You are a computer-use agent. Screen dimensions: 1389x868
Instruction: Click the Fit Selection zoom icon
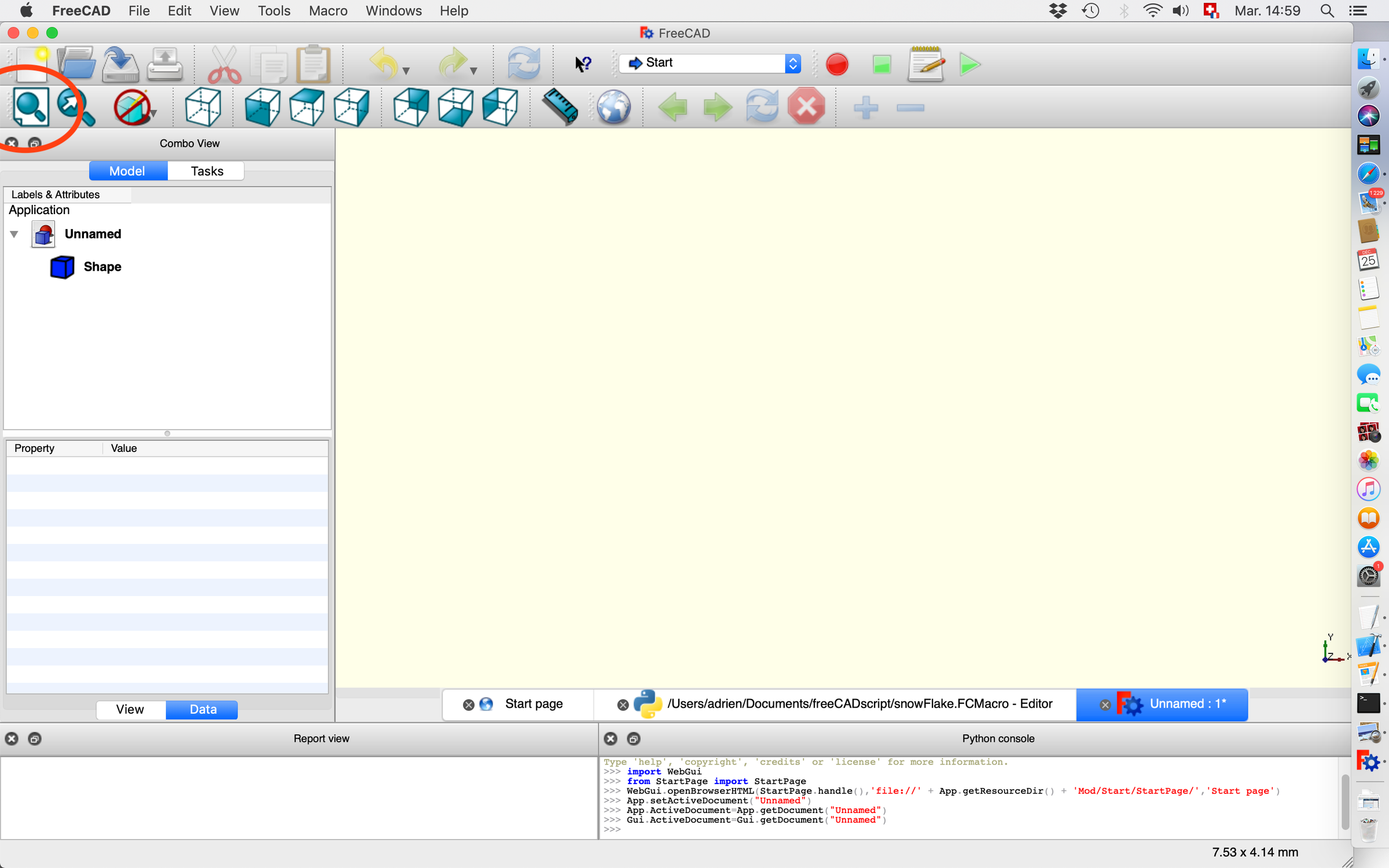pos(75,107)
